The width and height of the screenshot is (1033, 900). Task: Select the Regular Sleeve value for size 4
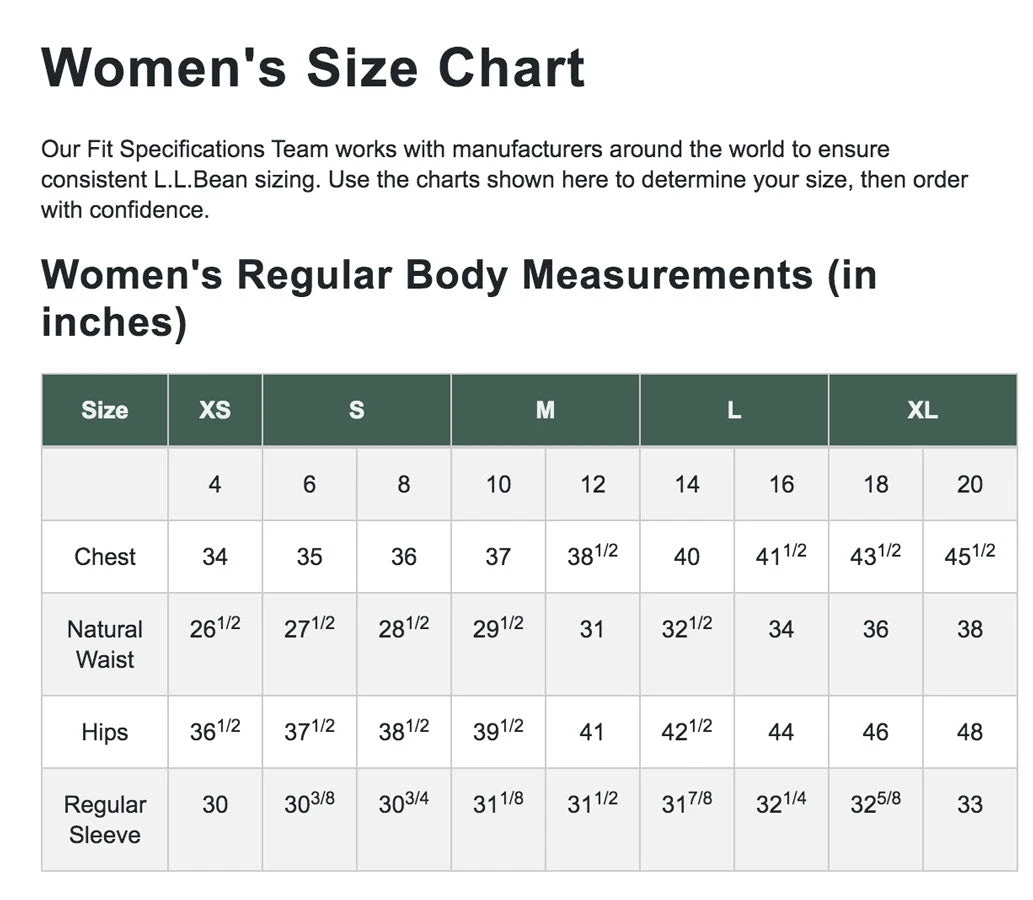215,805
